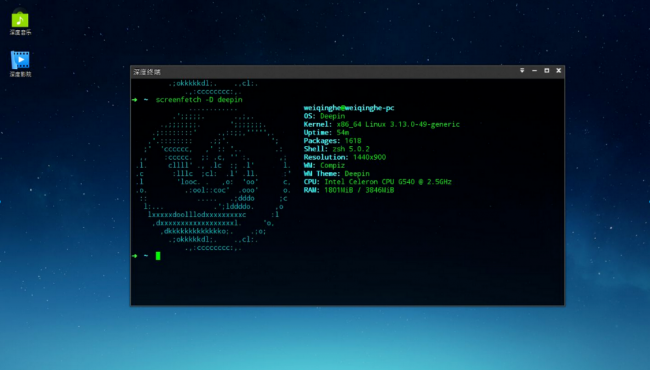This screenshot has height=370, width=650.
Task: Click the "WM Theme: Deepin" line
Action: 336,174
